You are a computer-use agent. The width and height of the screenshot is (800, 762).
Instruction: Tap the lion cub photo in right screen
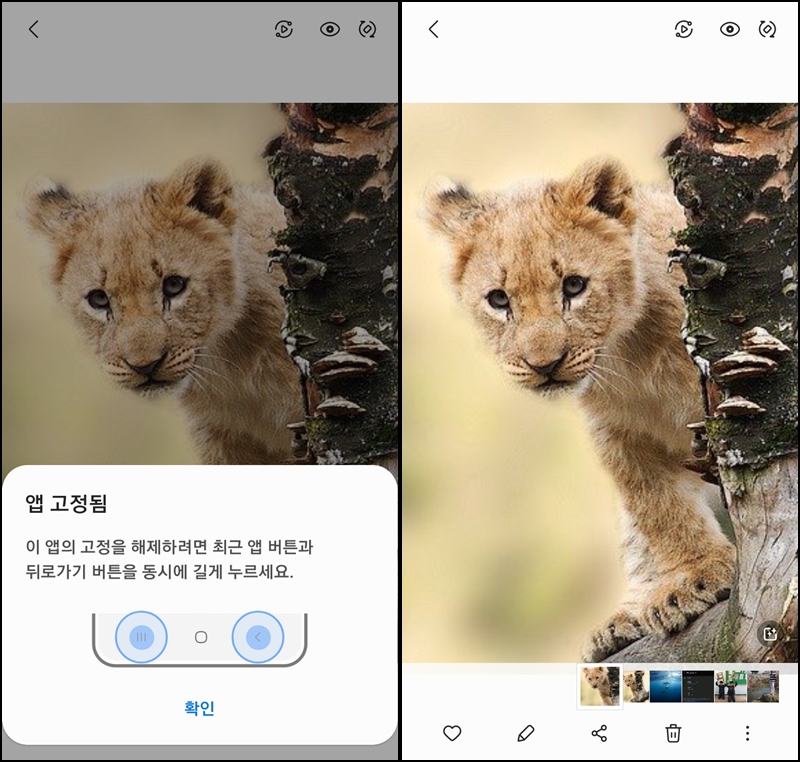click(x=600, y=383)
